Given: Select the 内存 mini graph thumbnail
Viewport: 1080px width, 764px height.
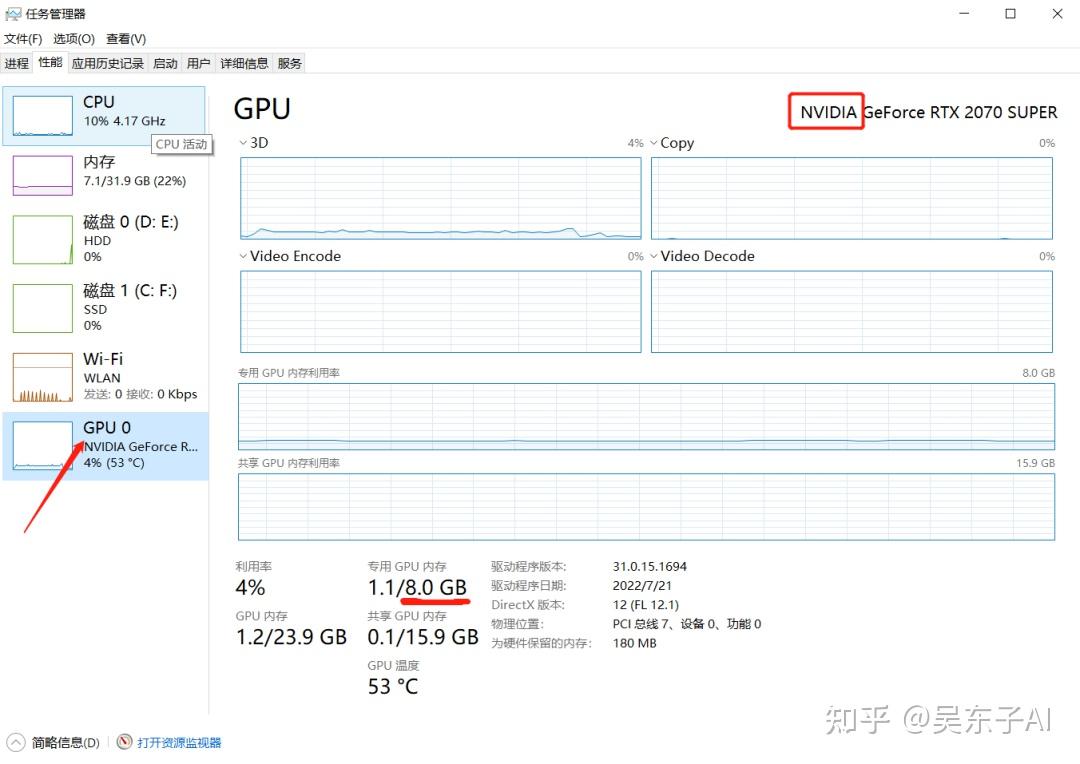Looking at the screenshot, I should click(43, 176).
